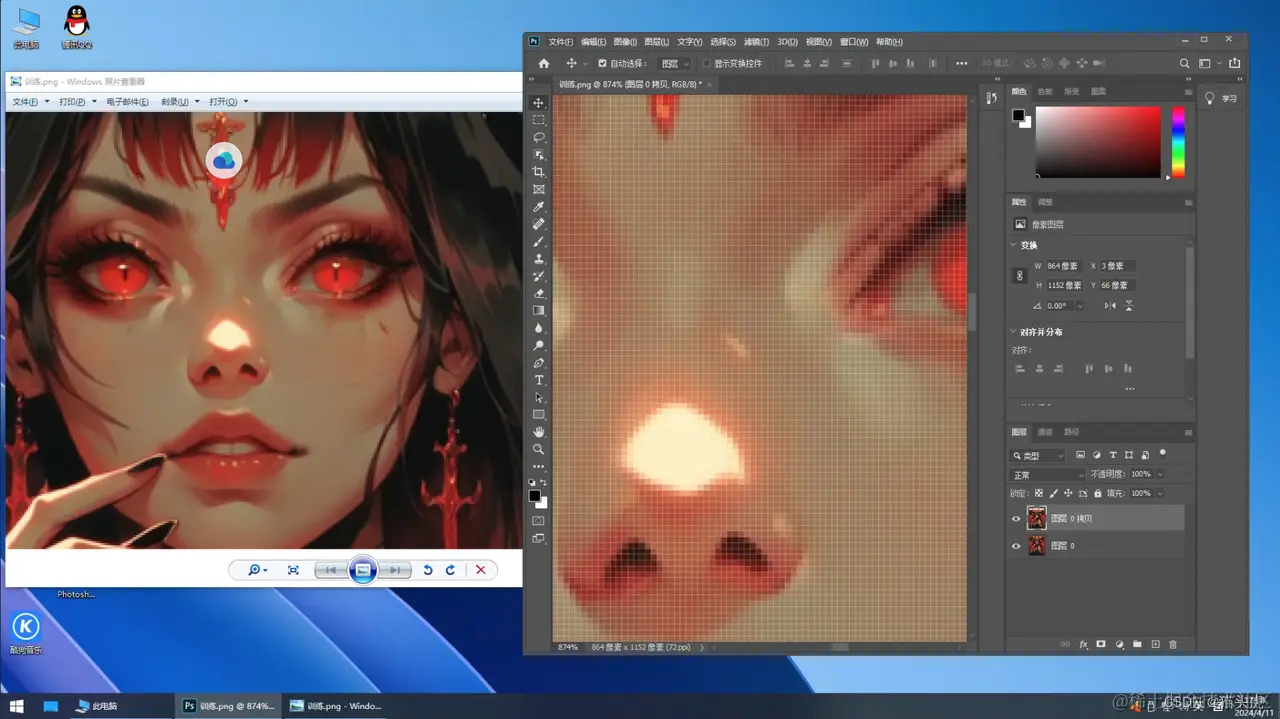The image size is (1280, 719).
Task: Open the layer filter '类型' dropdown
Action: 1039,456
